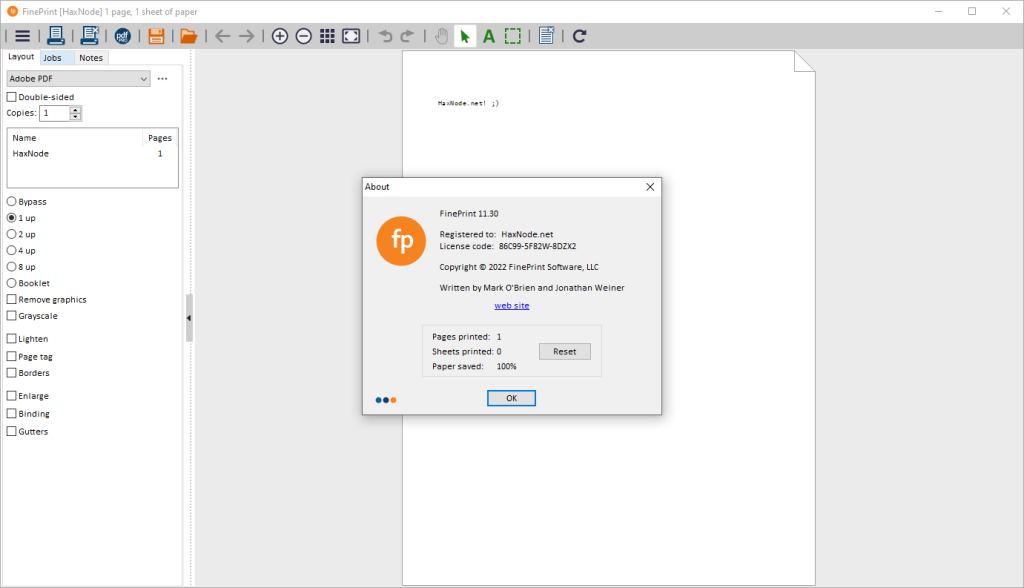
Task: Select the hand pan tool
Action: tap(441, 37)
